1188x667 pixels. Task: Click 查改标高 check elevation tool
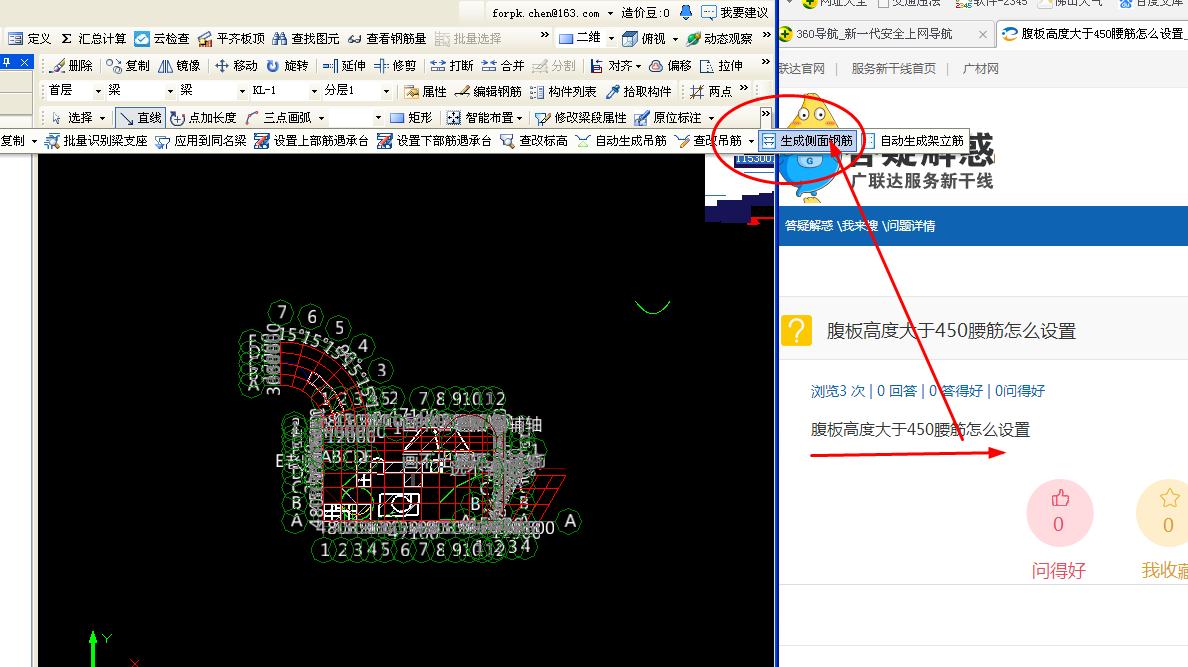click(x=533, y=140)
